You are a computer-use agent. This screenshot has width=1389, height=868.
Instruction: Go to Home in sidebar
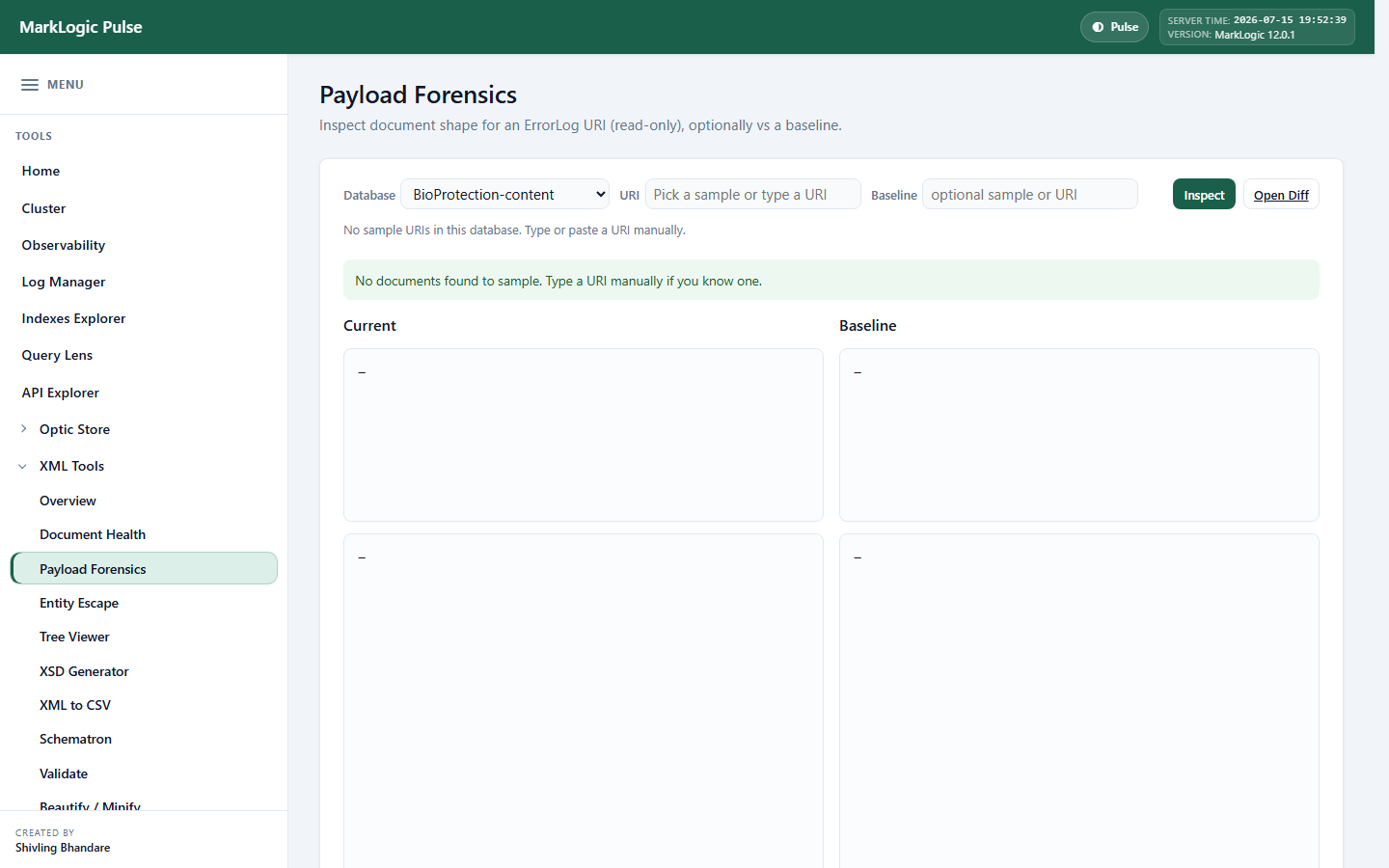pos(41,171)
